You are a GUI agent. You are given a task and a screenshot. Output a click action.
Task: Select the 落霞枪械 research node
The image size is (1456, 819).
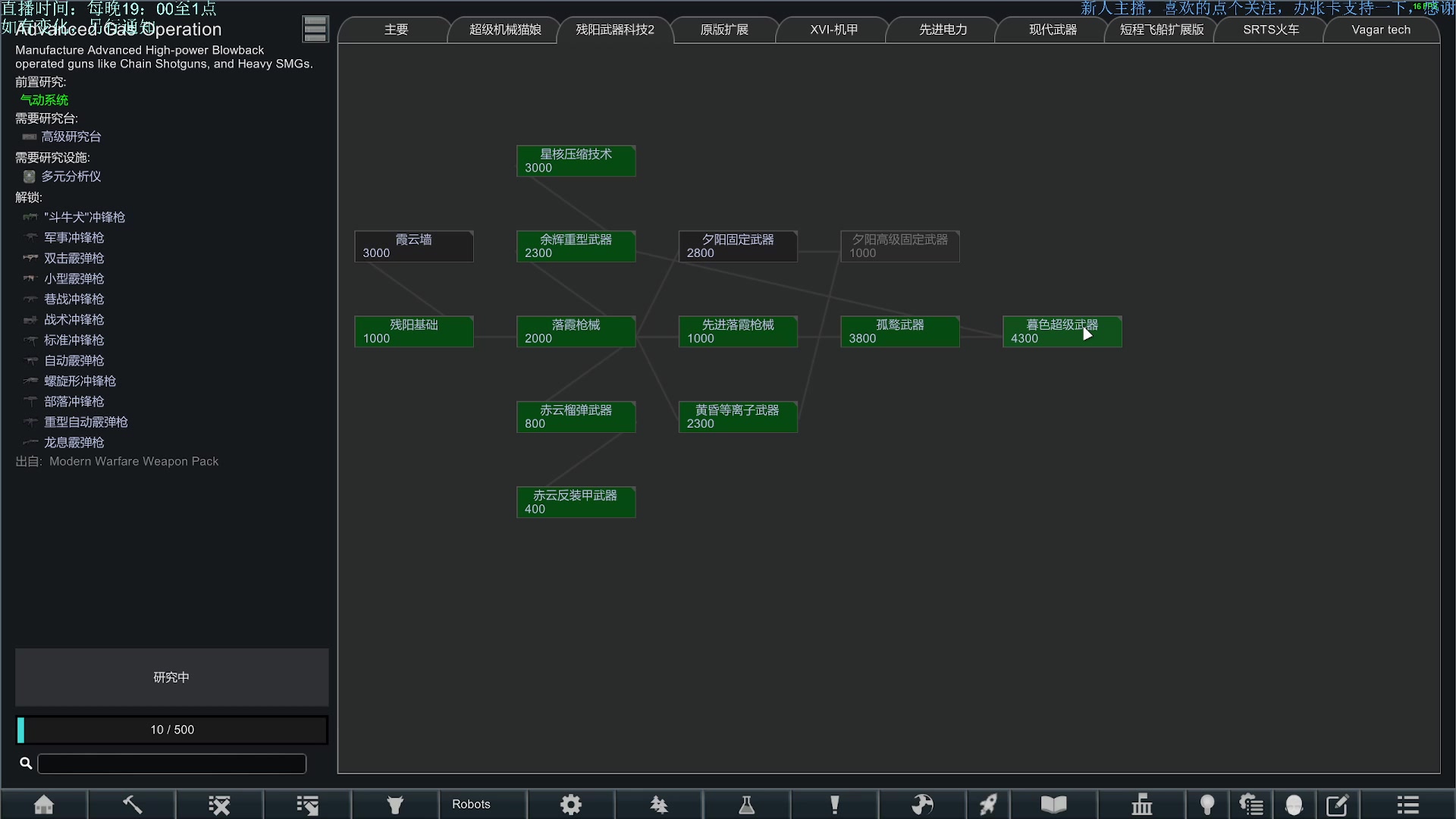[576, 331]
